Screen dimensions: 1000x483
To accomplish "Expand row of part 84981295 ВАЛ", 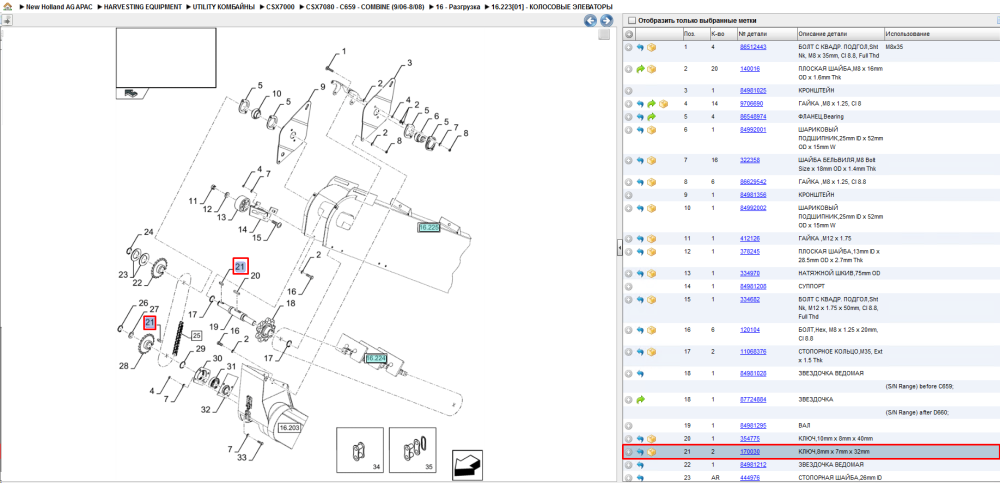I will coord(629,425).
